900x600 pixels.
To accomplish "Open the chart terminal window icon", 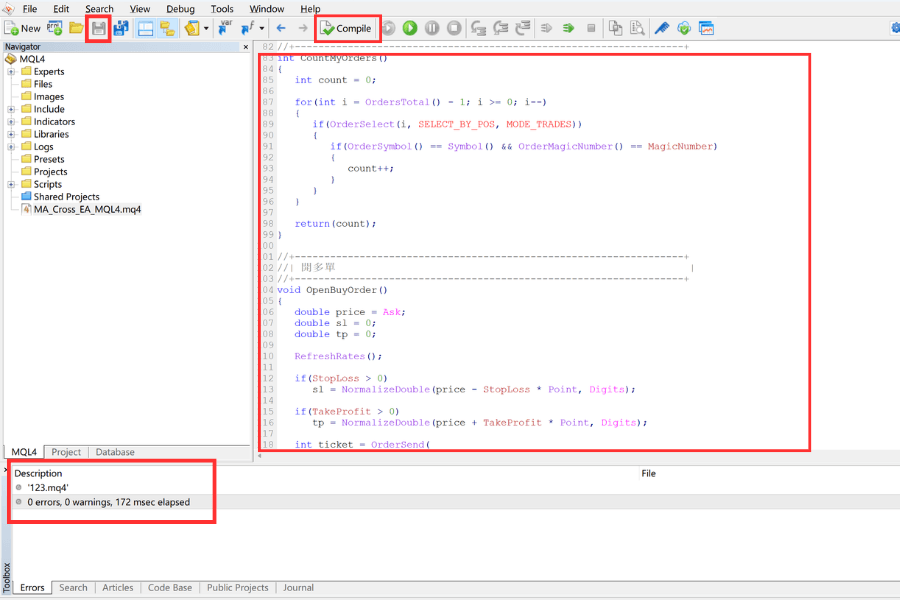I will coord(706,28).
